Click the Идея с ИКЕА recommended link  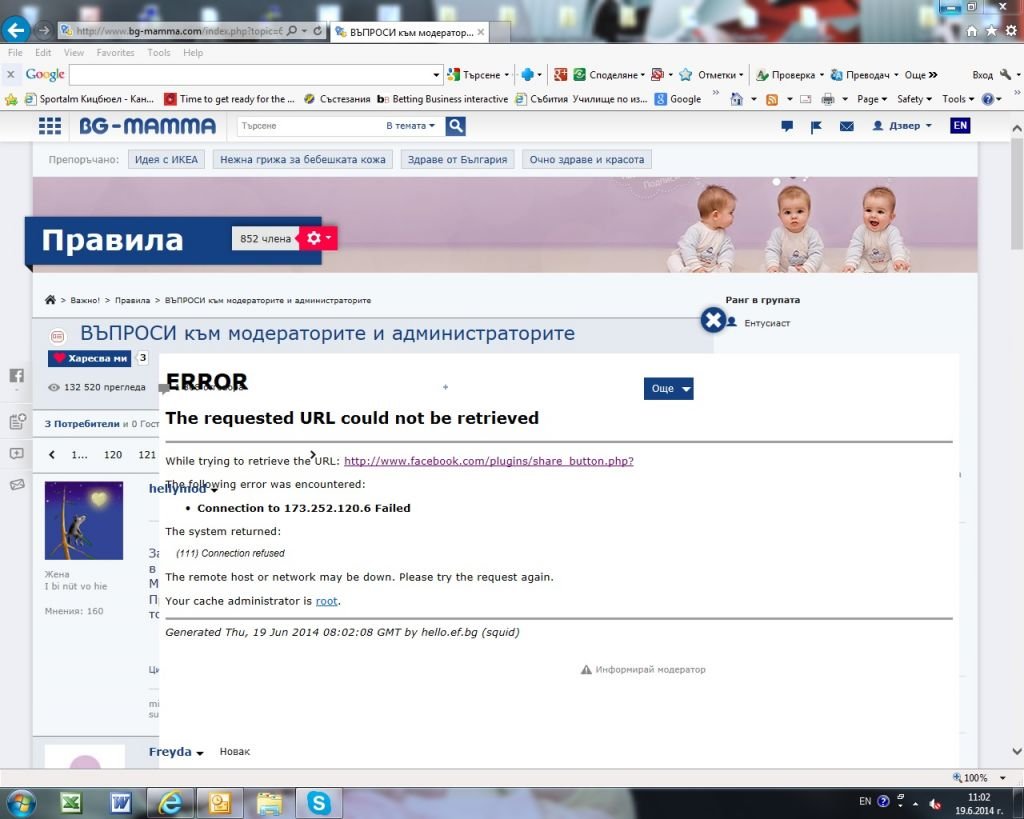point(167,159)
